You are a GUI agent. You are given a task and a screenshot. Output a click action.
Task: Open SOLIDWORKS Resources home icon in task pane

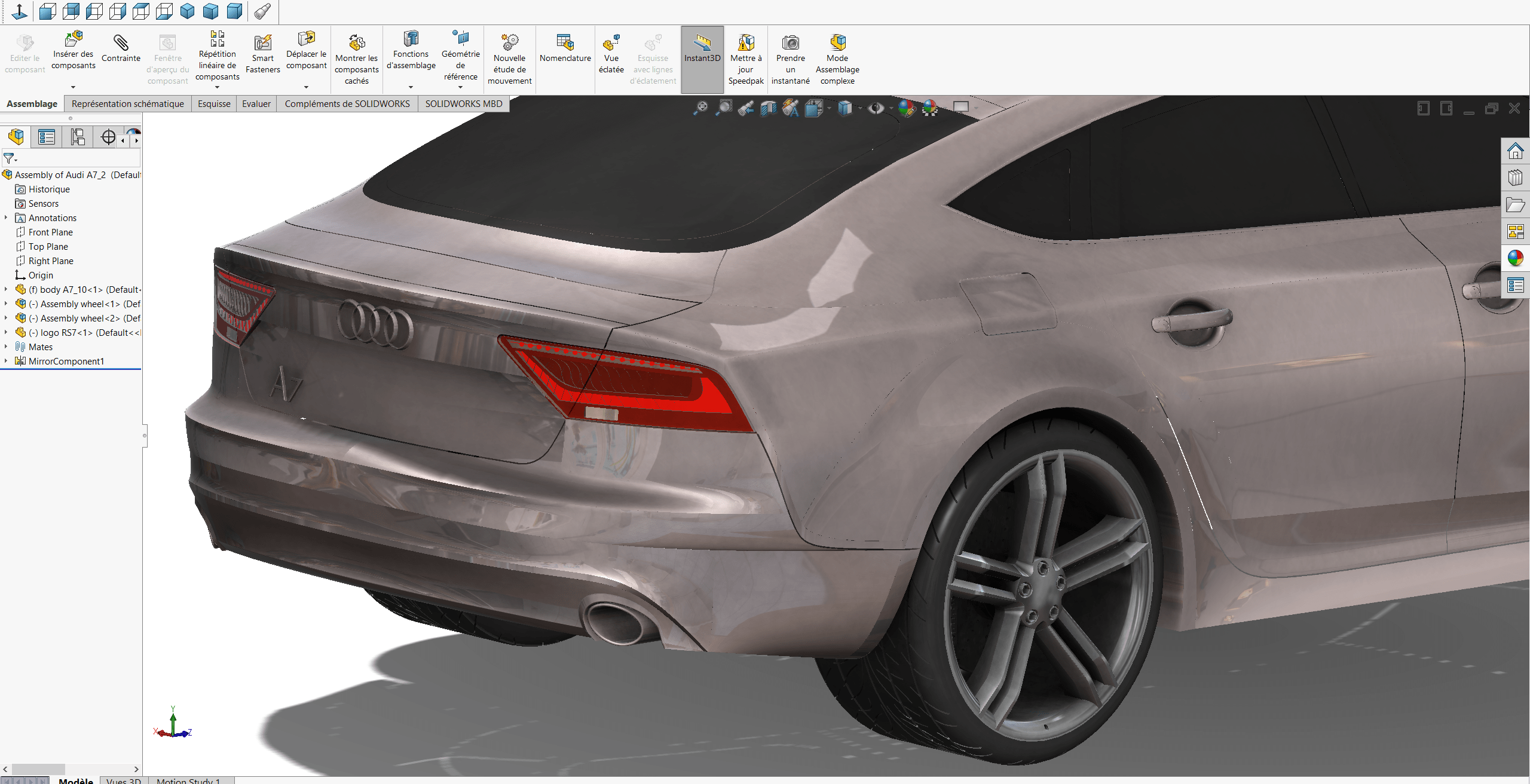click(1515, 151)
